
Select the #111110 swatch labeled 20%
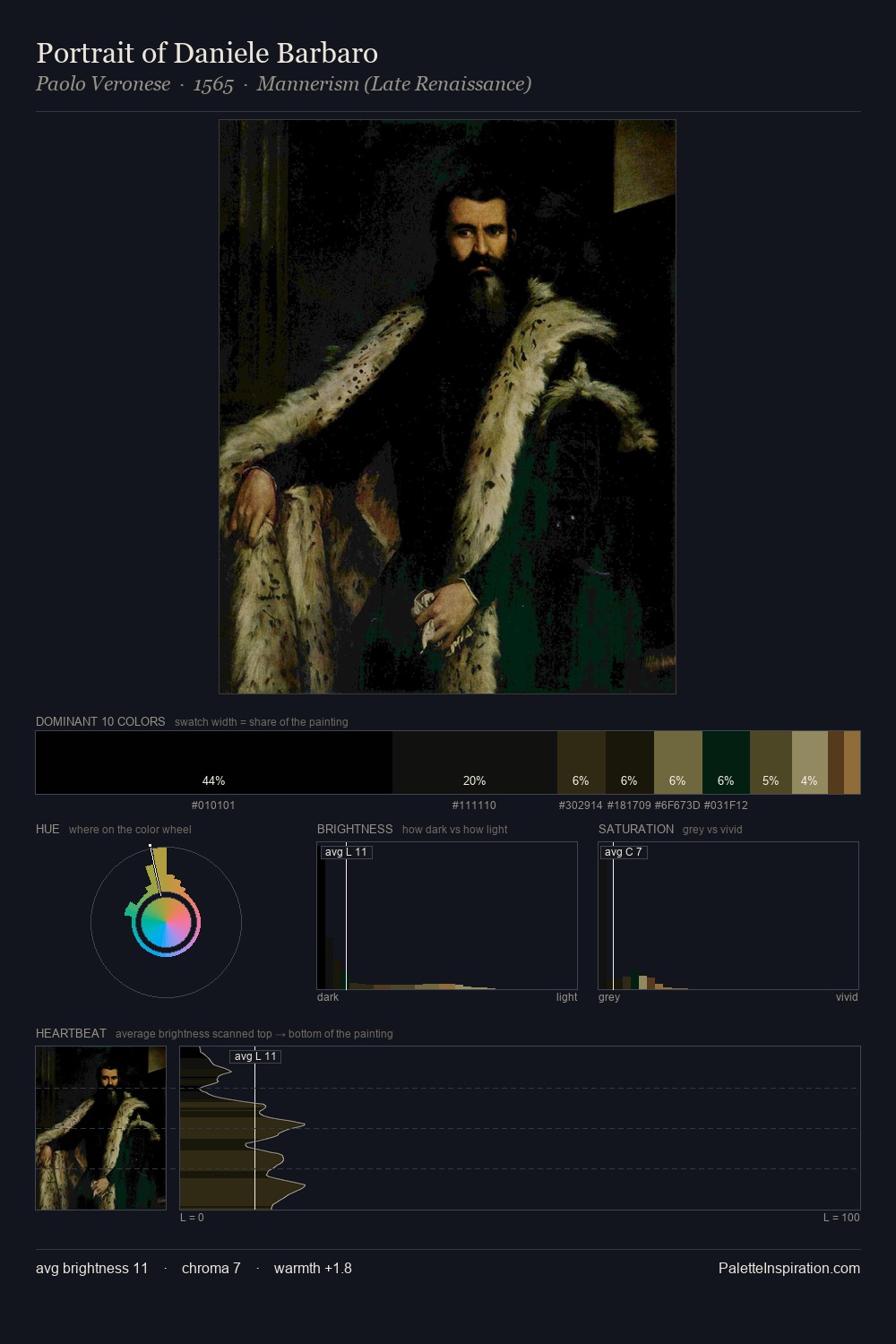click(474, 762)
